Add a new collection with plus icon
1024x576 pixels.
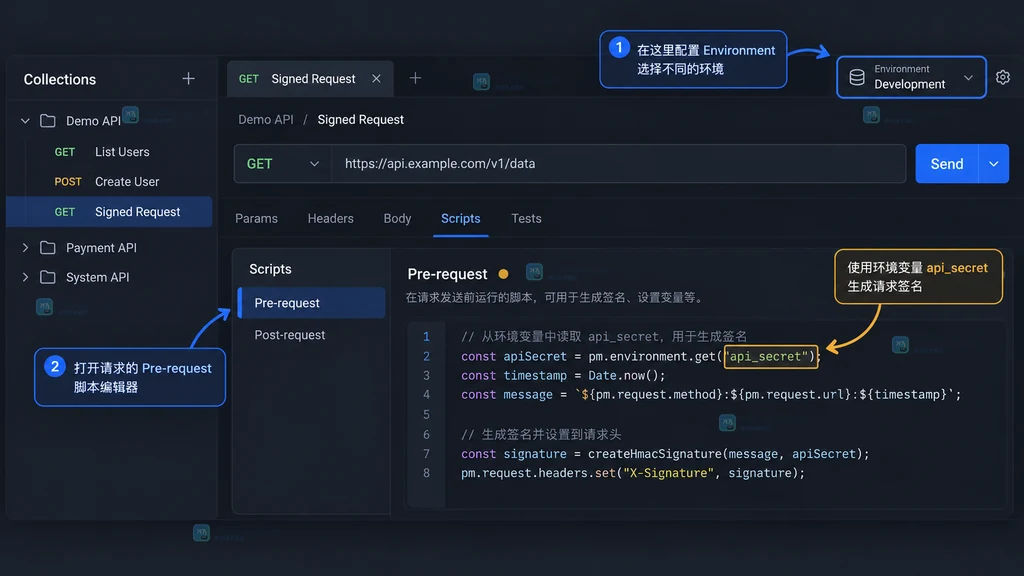coord(188,79)
